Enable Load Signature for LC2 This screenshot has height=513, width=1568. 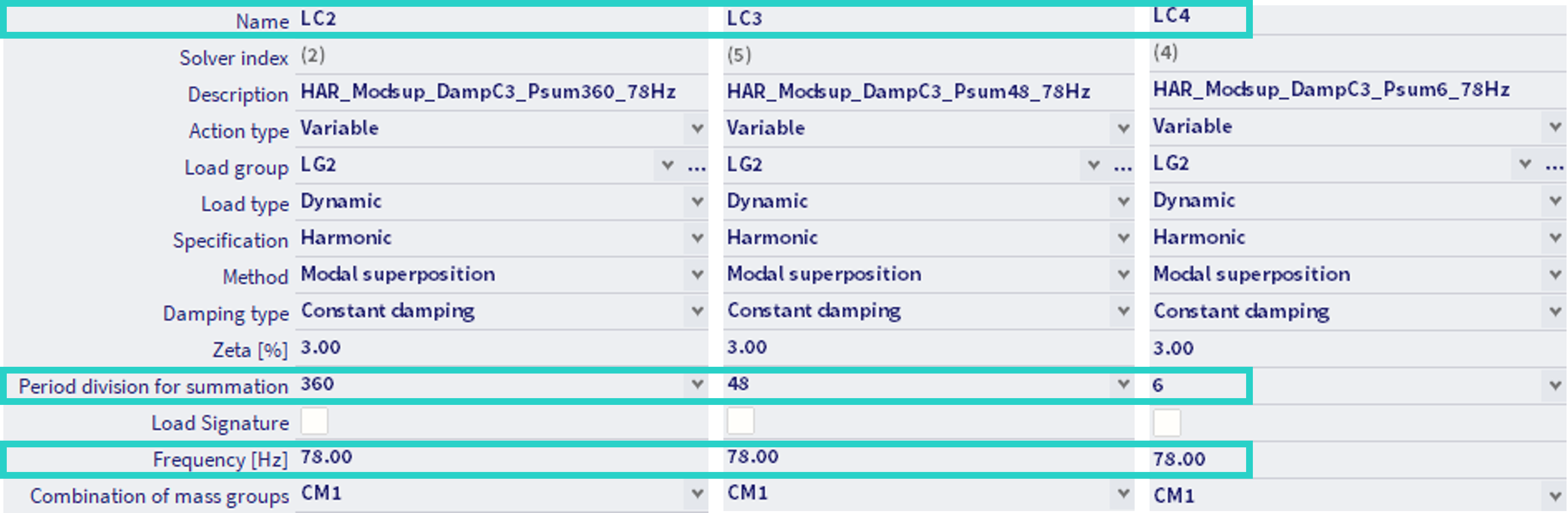(x=314, y=422)
